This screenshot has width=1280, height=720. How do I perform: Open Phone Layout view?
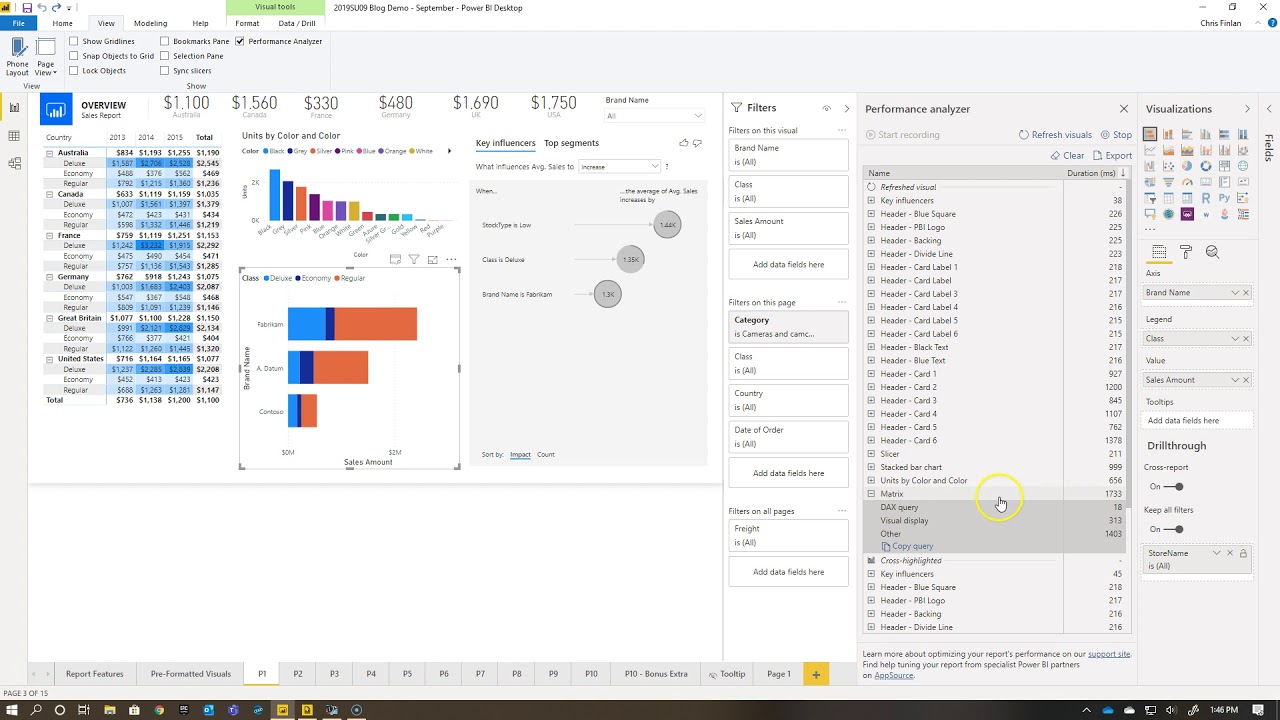(17, 57)
